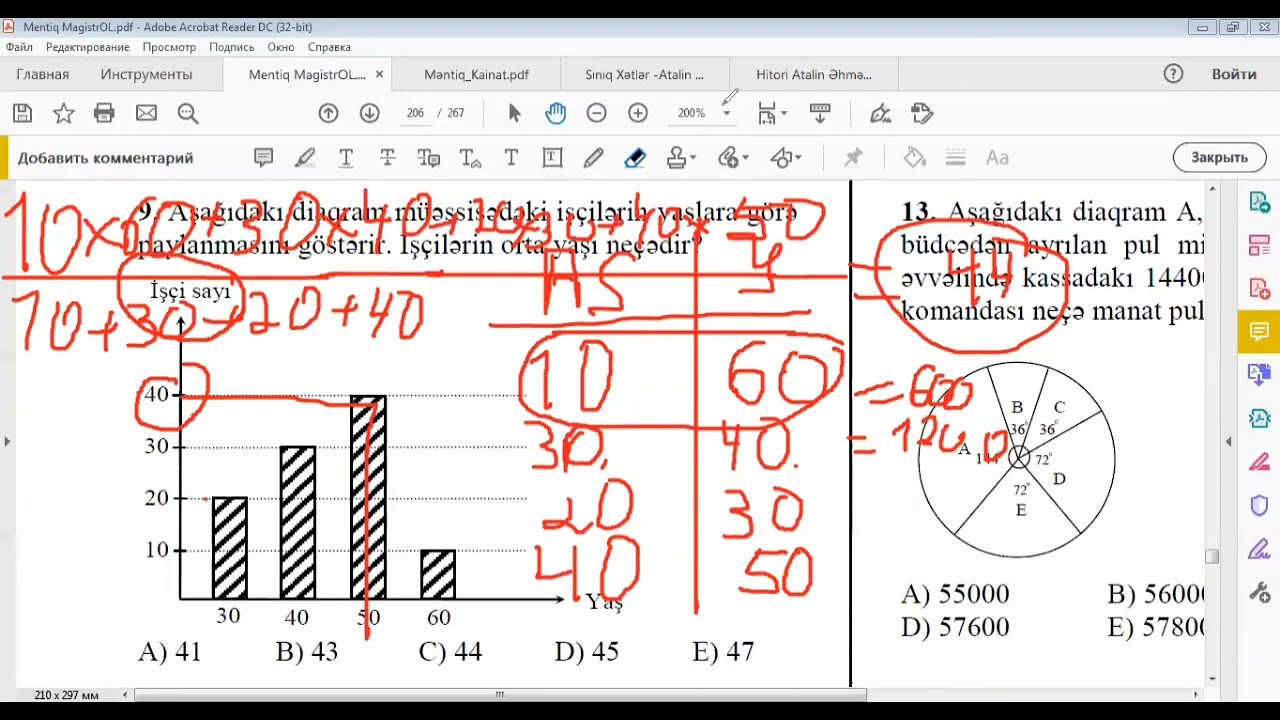Image resolution: width=1280 pixels, height=720 pixels.
Task: Open the yellow Comment sidebar tool
Action: click(1259, 331)
